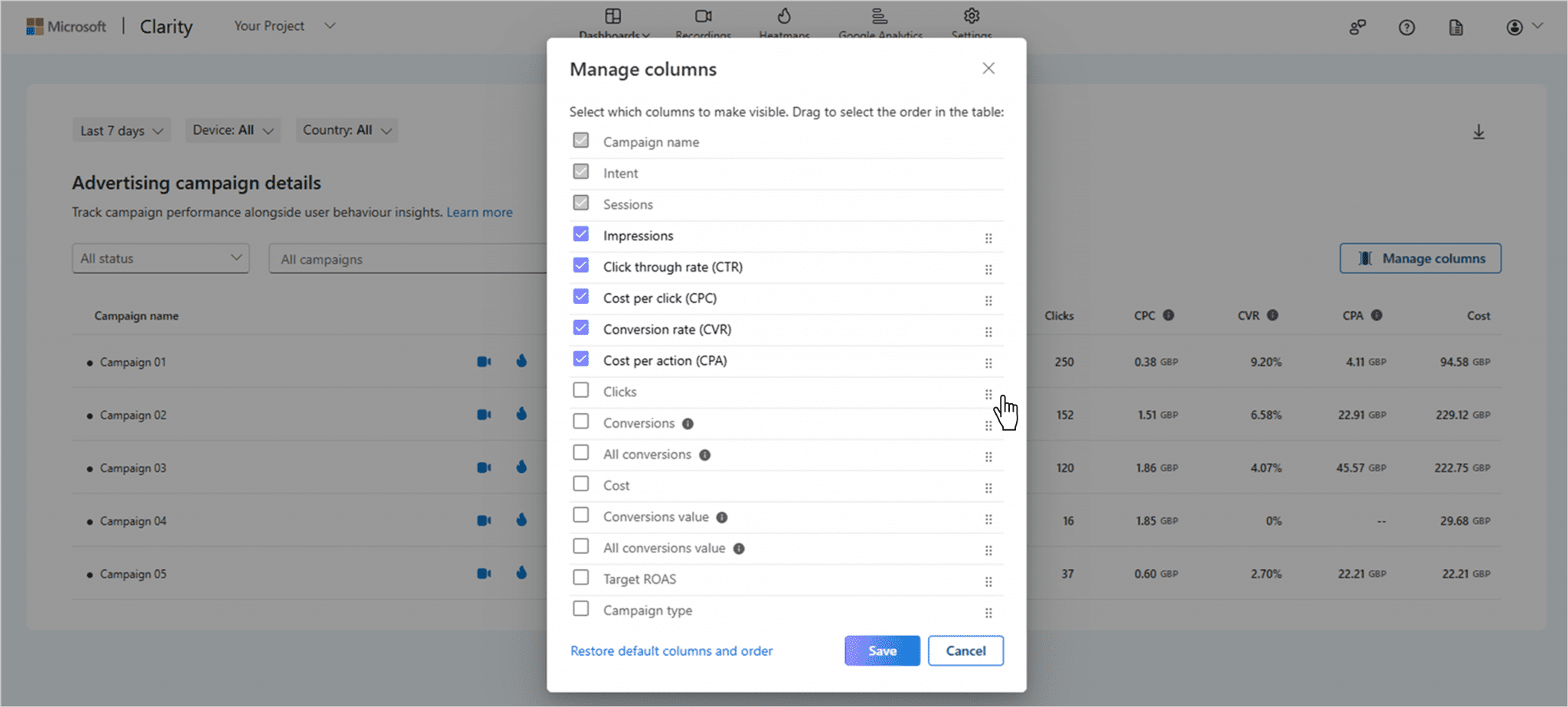The height and width of the screenshot is (707, 1568).
Task: Save the column selection
Action: pos(882,650)
